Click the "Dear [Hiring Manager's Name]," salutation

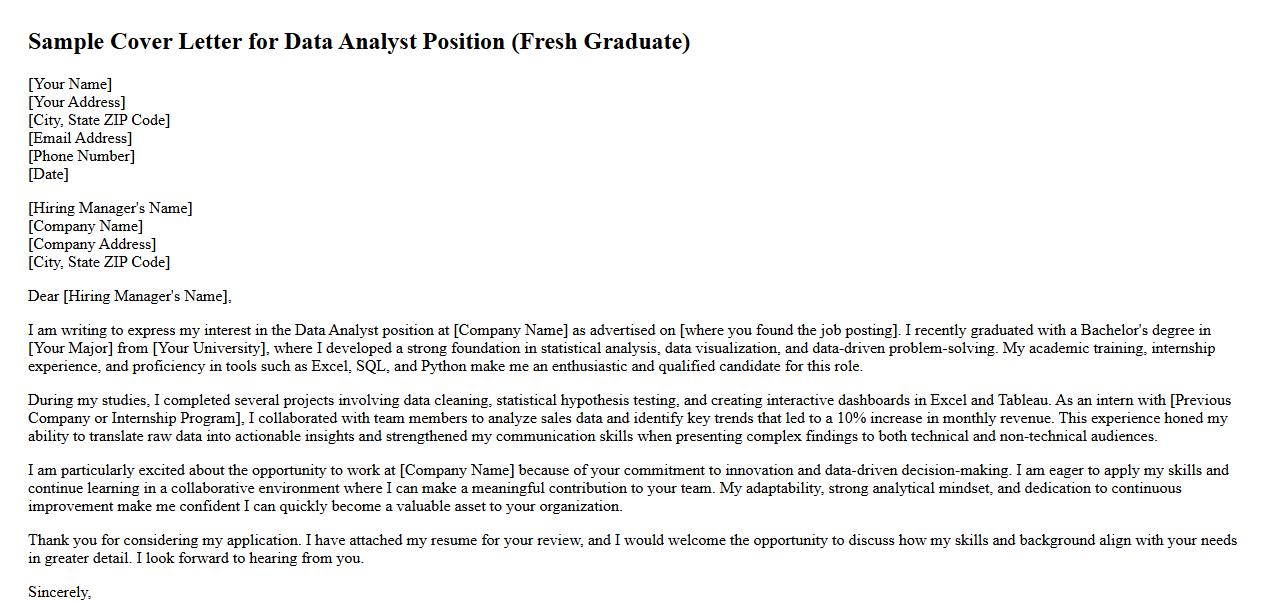tap(130, 296)
